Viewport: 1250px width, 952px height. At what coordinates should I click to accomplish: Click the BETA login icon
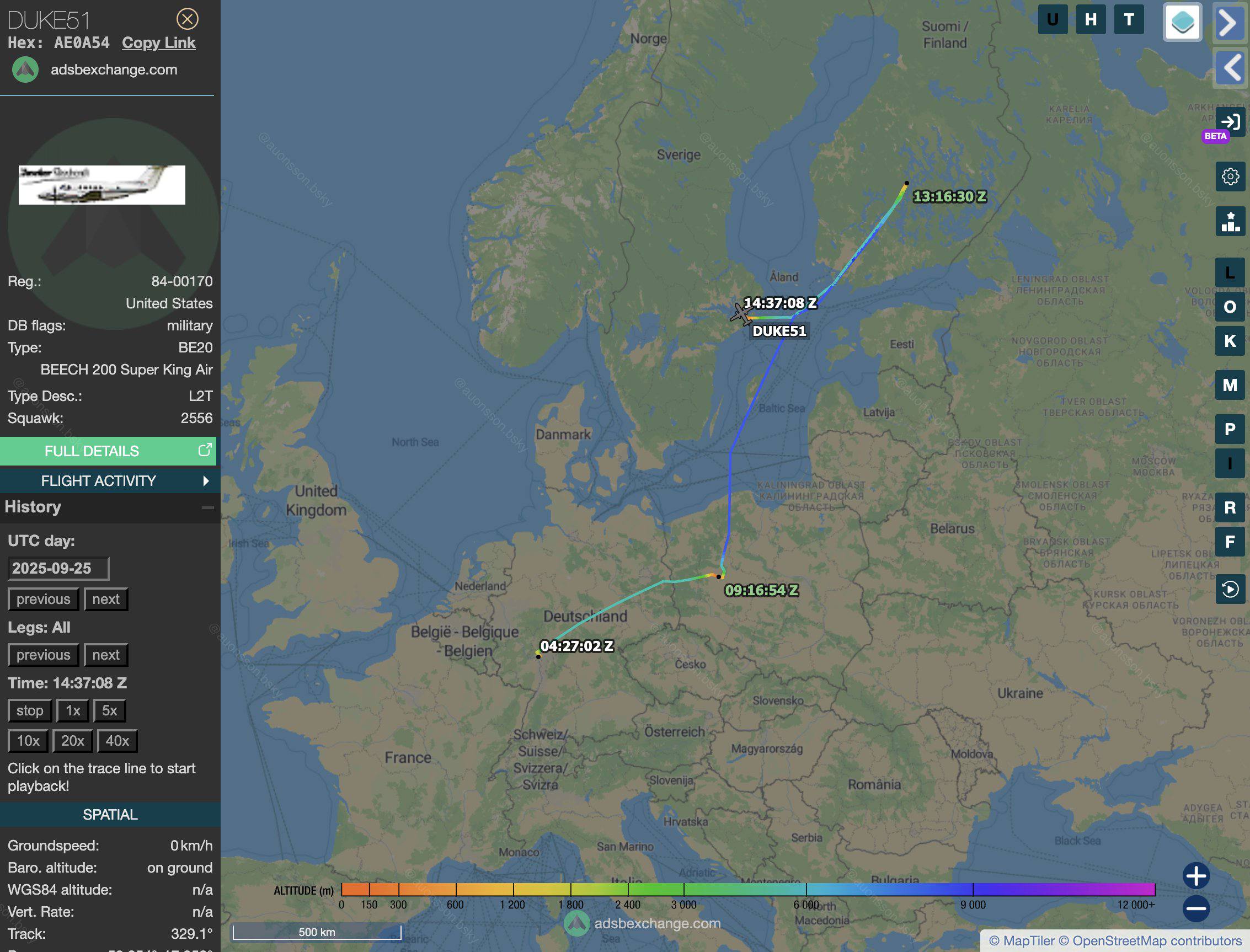point(1230,122)
